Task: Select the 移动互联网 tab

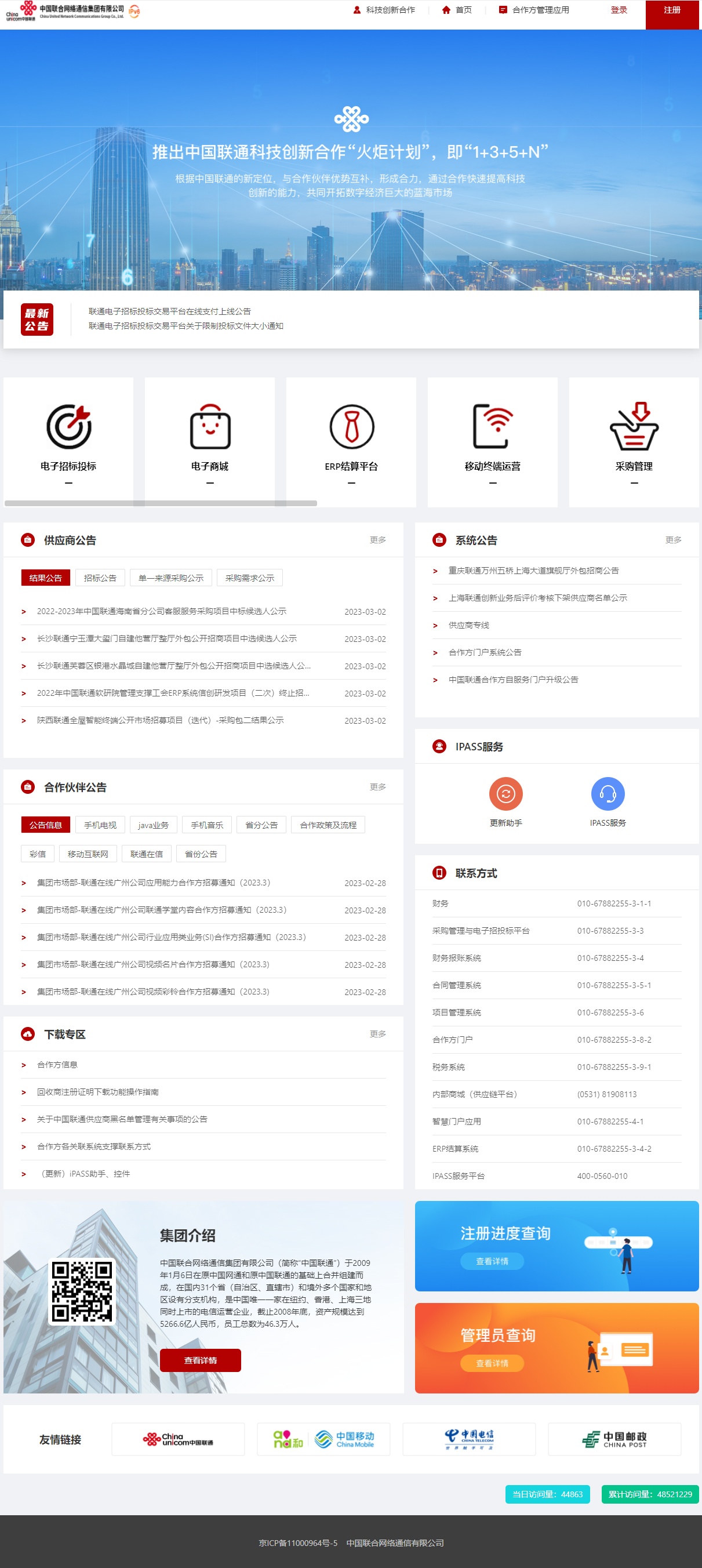Action: click(x=88, y=854)
